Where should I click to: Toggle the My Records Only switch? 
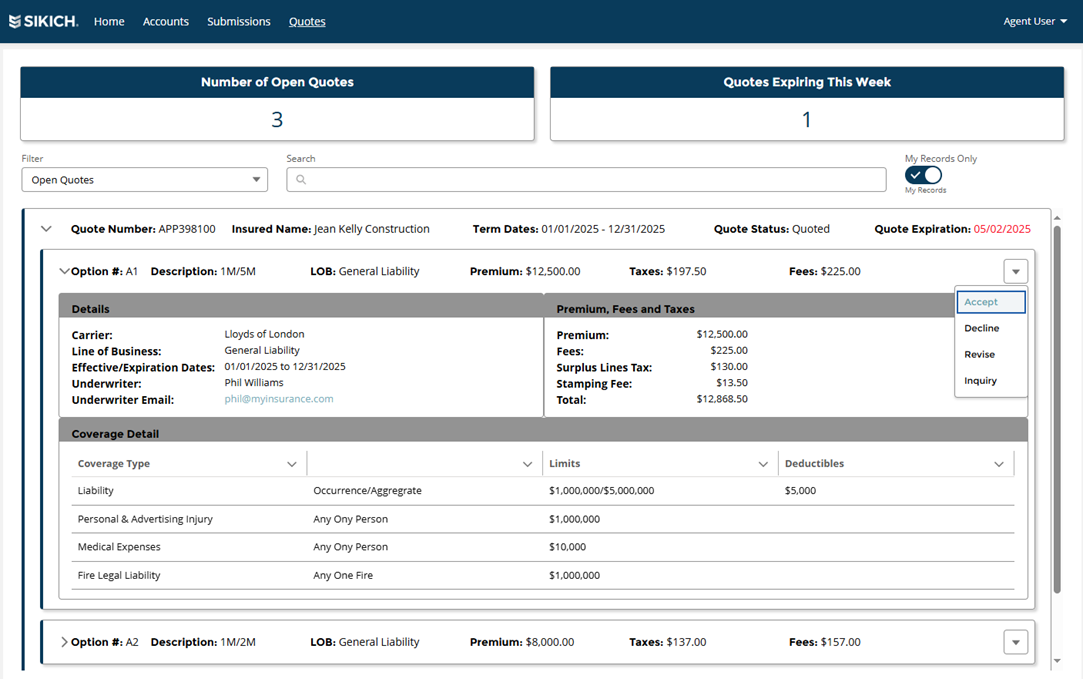pos(923,175)
